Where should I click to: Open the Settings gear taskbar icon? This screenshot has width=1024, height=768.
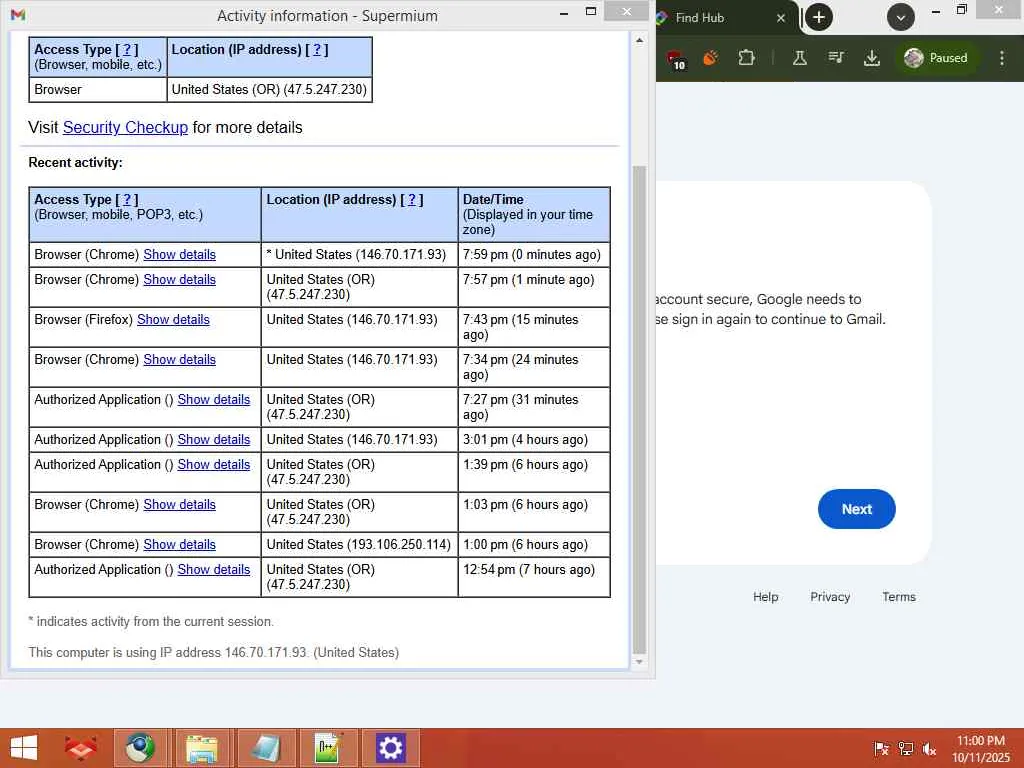click(x=390, y=748)
